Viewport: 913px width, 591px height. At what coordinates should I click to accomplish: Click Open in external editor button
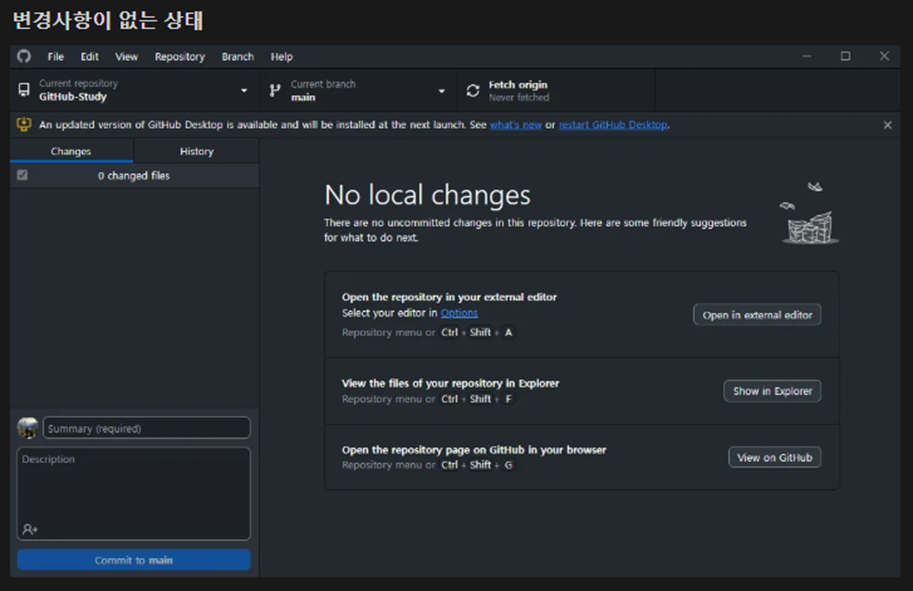click(757, 315)
